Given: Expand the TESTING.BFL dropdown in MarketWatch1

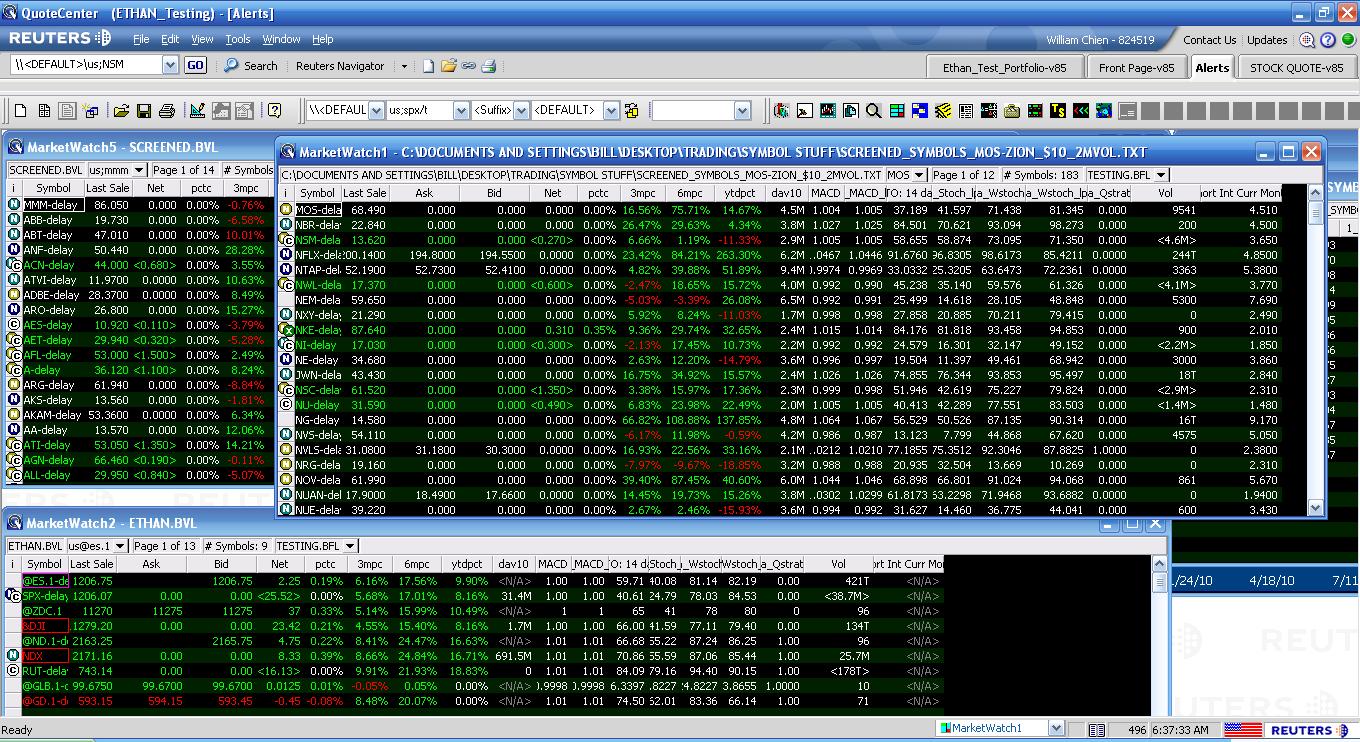Looking at the screenshot, I should coord(1160,175).
